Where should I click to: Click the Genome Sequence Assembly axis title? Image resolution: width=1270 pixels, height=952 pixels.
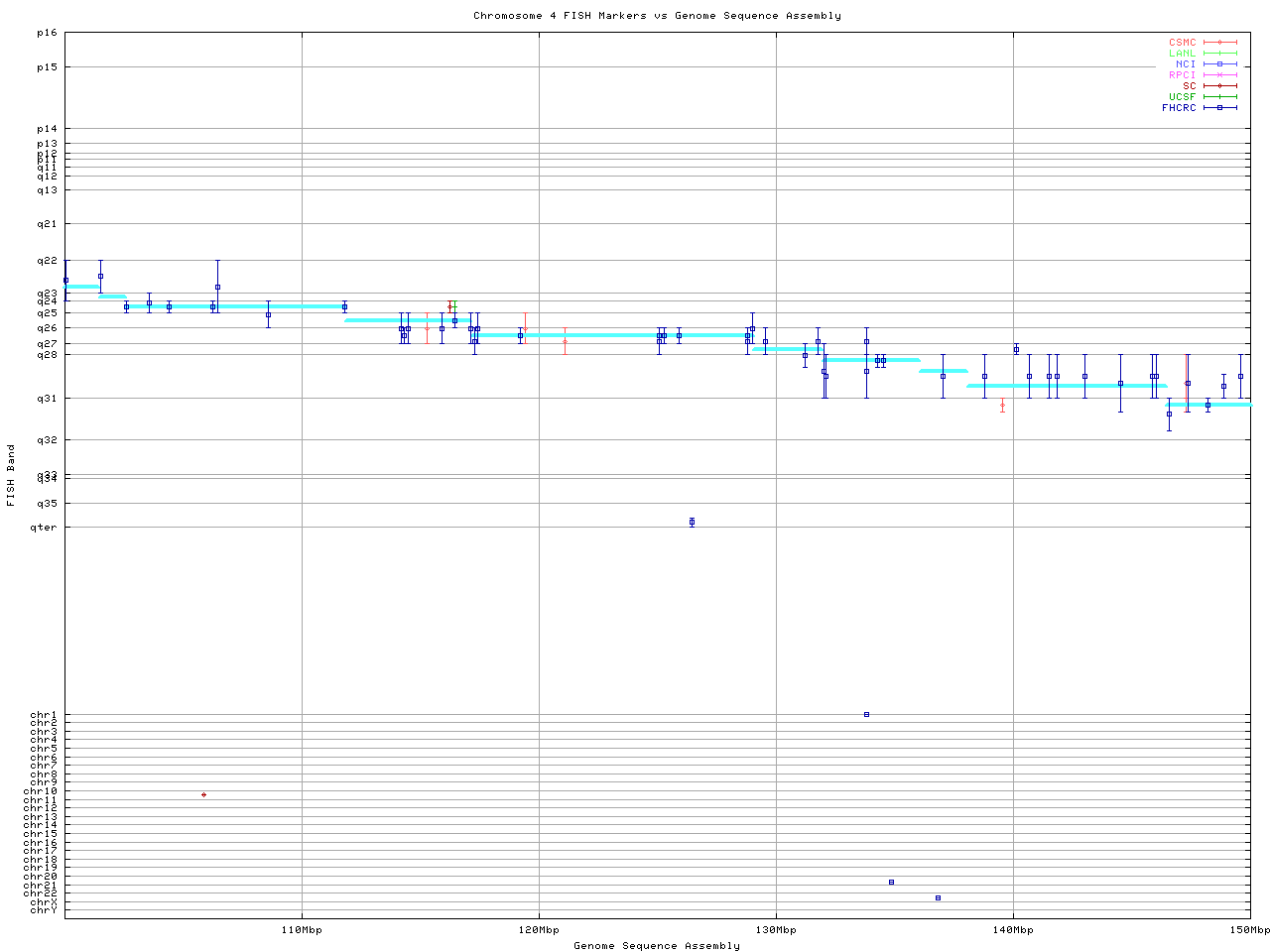pos(657,946)
